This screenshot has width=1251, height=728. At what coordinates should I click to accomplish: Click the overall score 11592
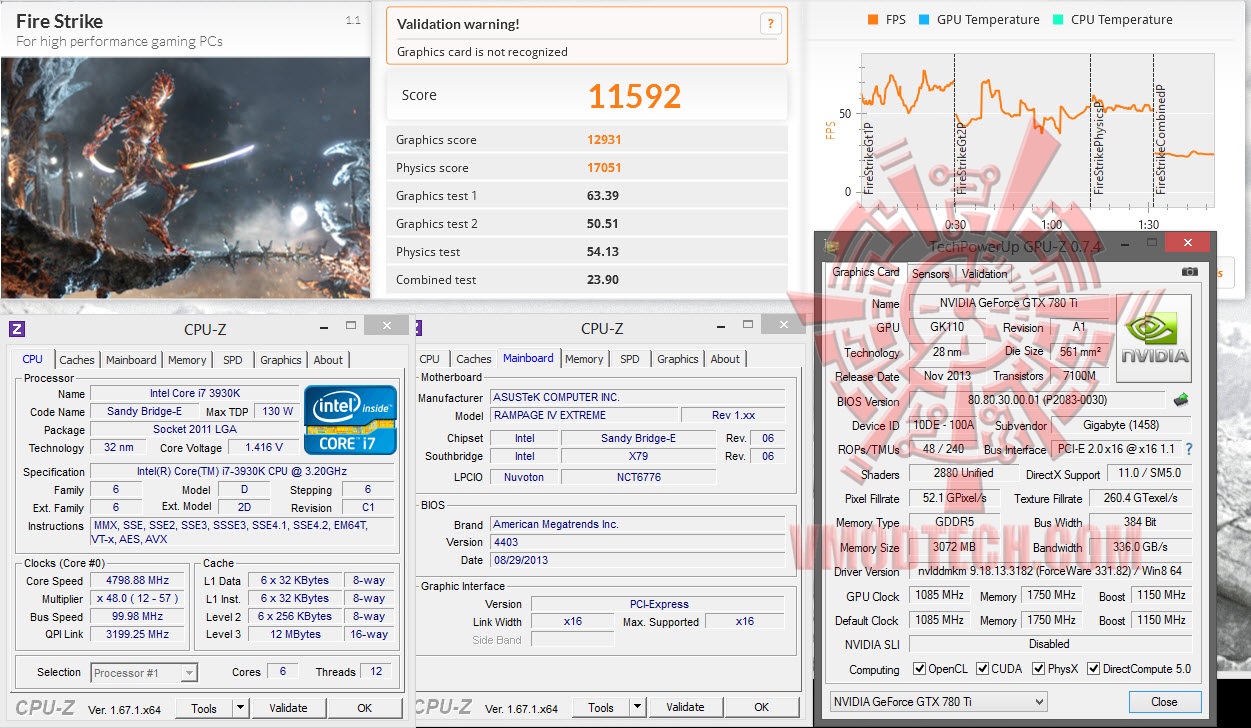click(634, 96)
